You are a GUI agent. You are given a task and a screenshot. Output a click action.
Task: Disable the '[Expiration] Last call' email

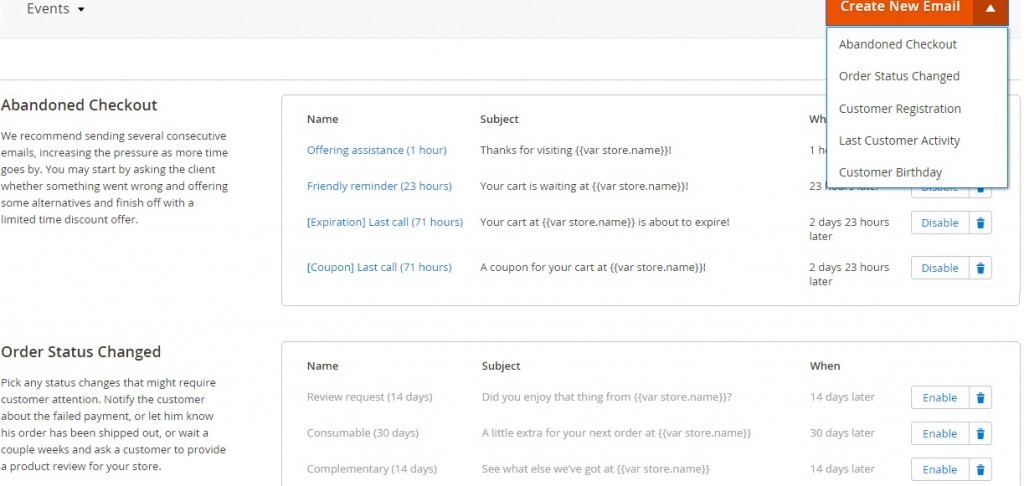pyautogui.click(x=939, y=223)
